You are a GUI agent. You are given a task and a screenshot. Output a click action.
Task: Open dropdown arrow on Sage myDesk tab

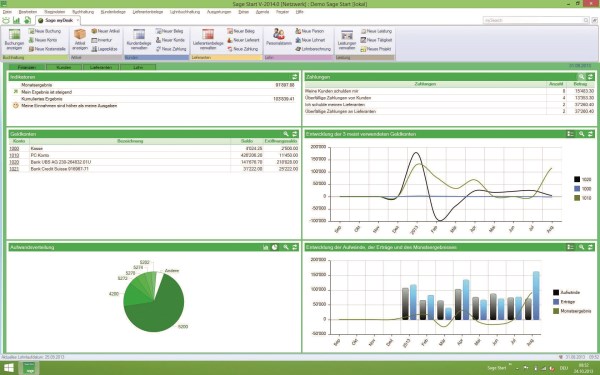77,20
